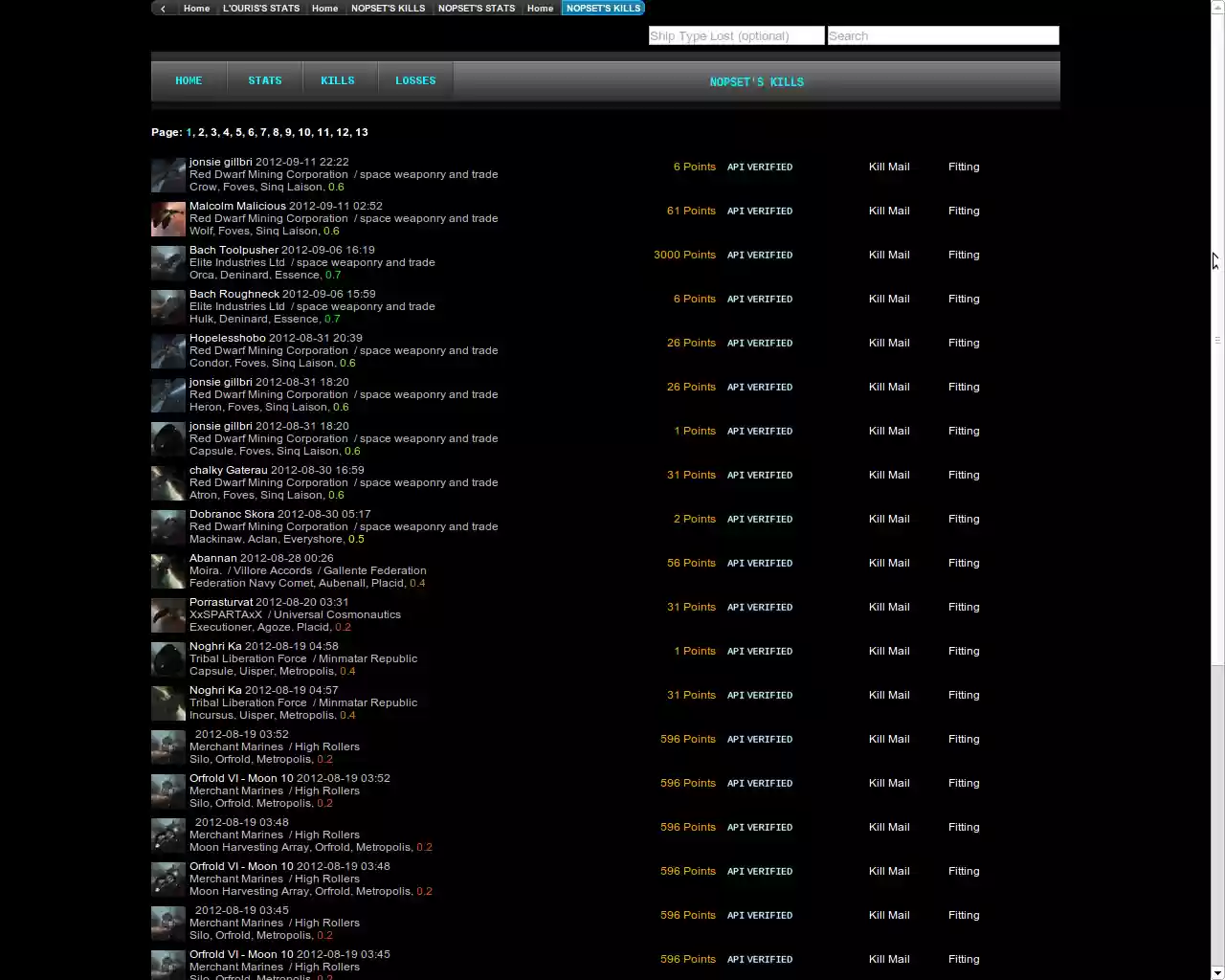Click 61 Points value for Wolf kill

click(x=691, y=211)
